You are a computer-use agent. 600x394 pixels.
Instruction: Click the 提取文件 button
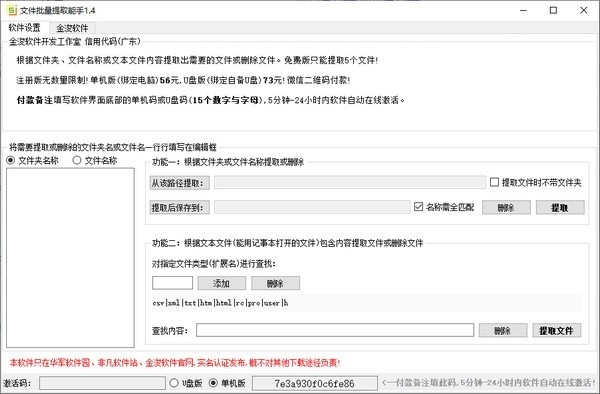(x=556, y=330)
